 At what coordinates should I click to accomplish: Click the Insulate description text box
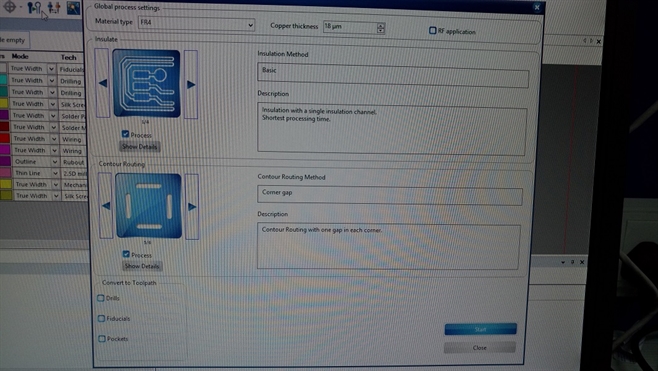[392, 129]
